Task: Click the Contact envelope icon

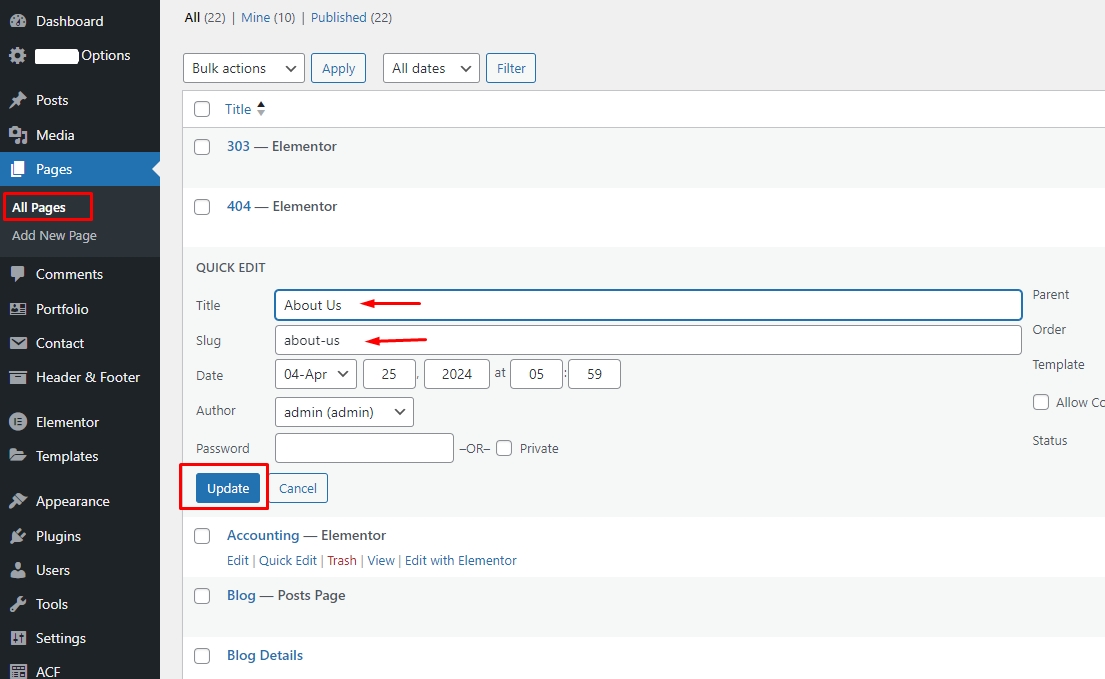Action: tap(18, 343)
